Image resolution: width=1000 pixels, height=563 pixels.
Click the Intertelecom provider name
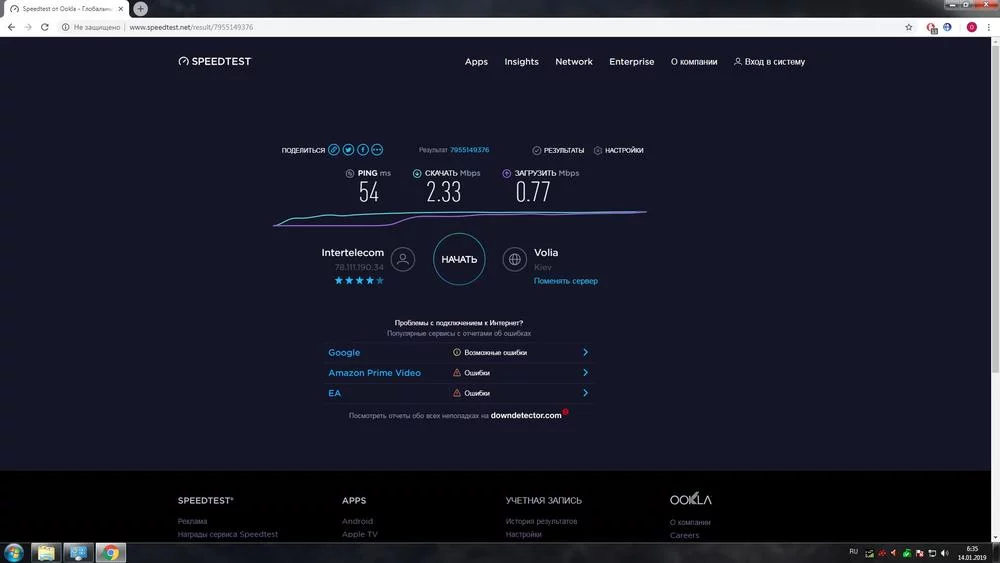[x=353, y=252]
